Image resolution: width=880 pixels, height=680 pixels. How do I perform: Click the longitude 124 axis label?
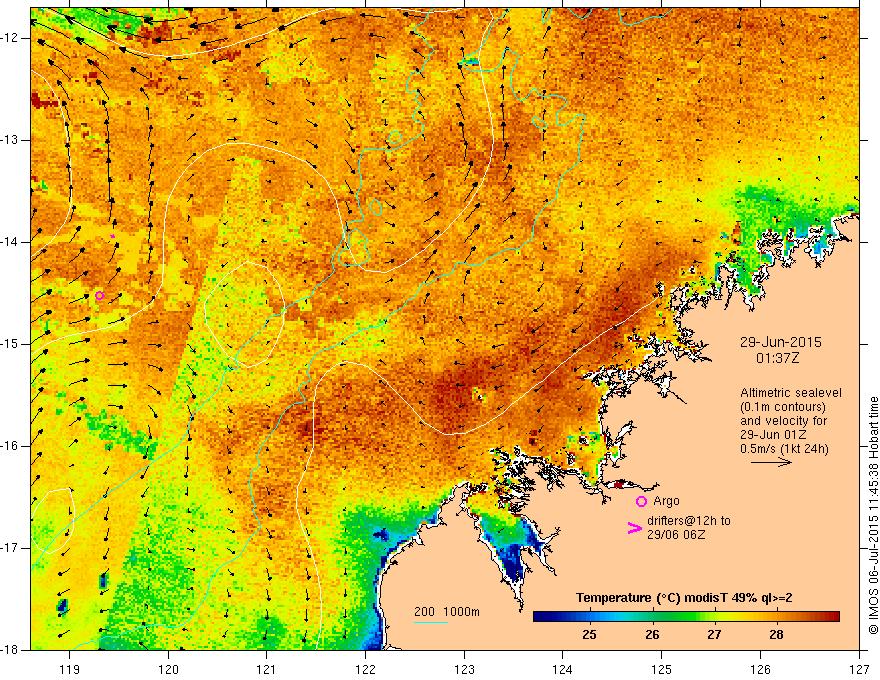(x=563, y=669)
